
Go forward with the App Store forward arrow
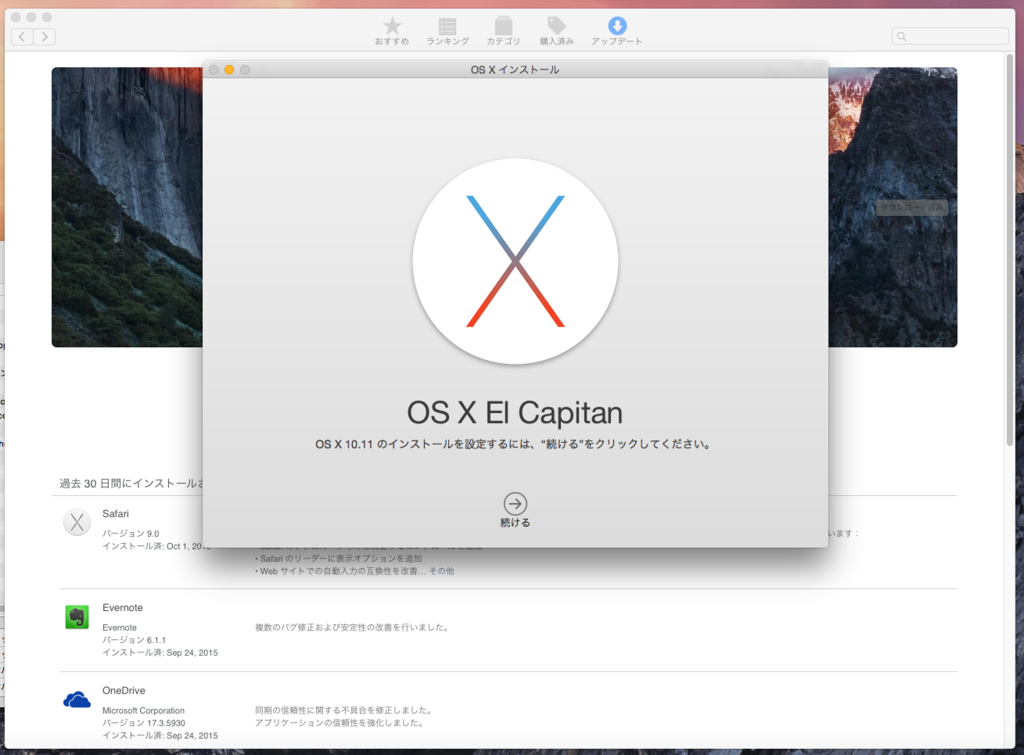pos(44,37)
